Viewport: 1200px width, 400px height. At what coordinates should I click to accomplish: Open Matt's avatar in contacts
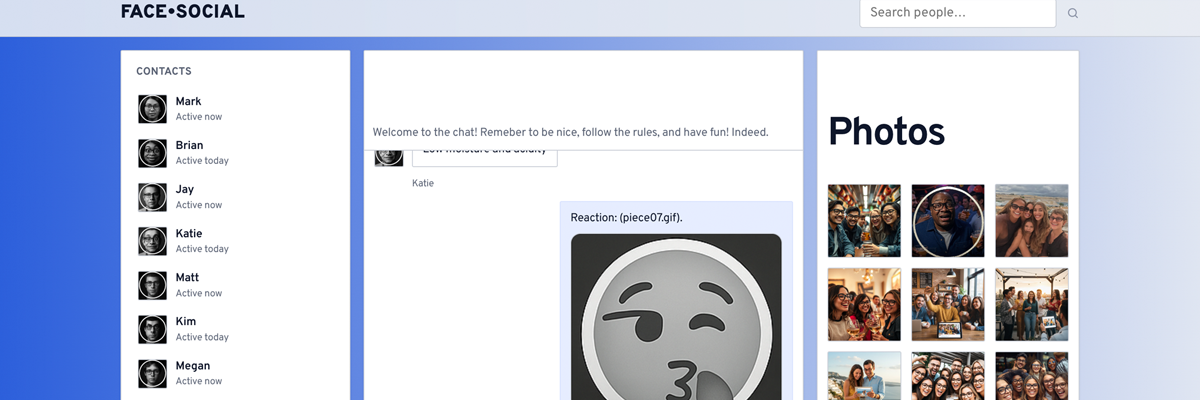(x=152, y=285)
